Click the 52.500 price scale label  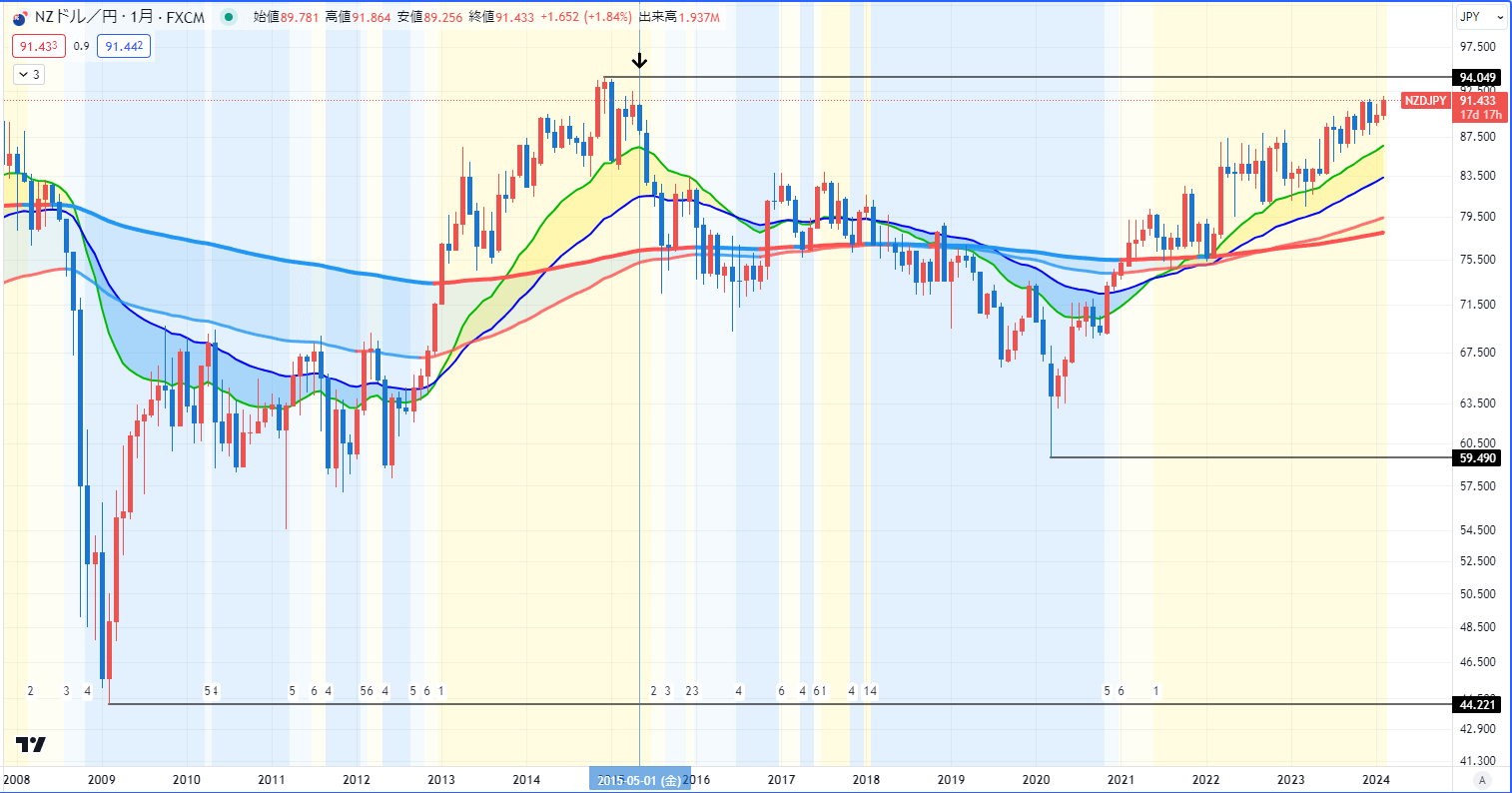(1477, 561)
